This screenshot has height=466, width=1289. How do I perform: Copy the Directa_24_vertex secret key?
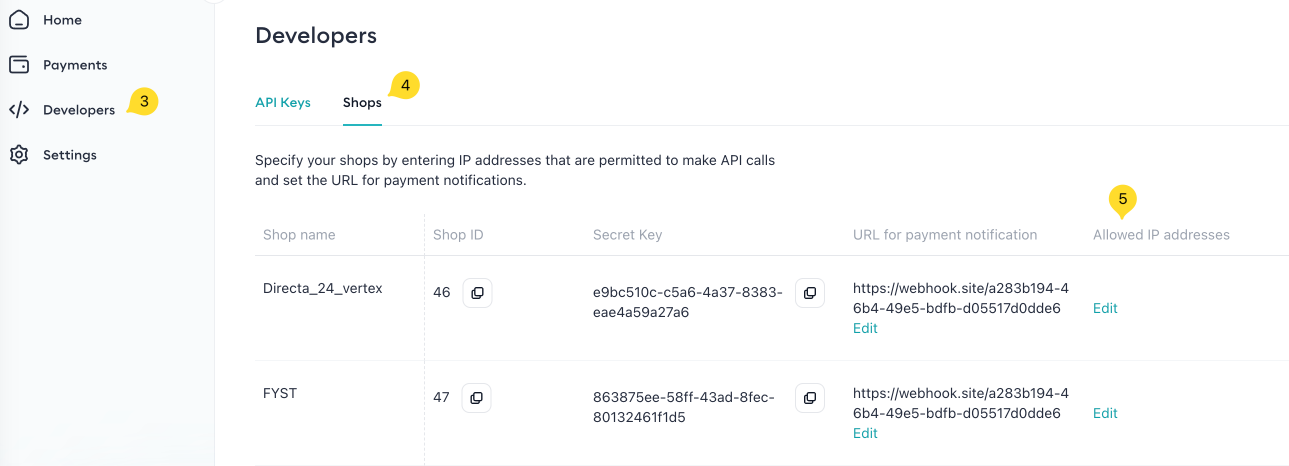pos(810,293)
